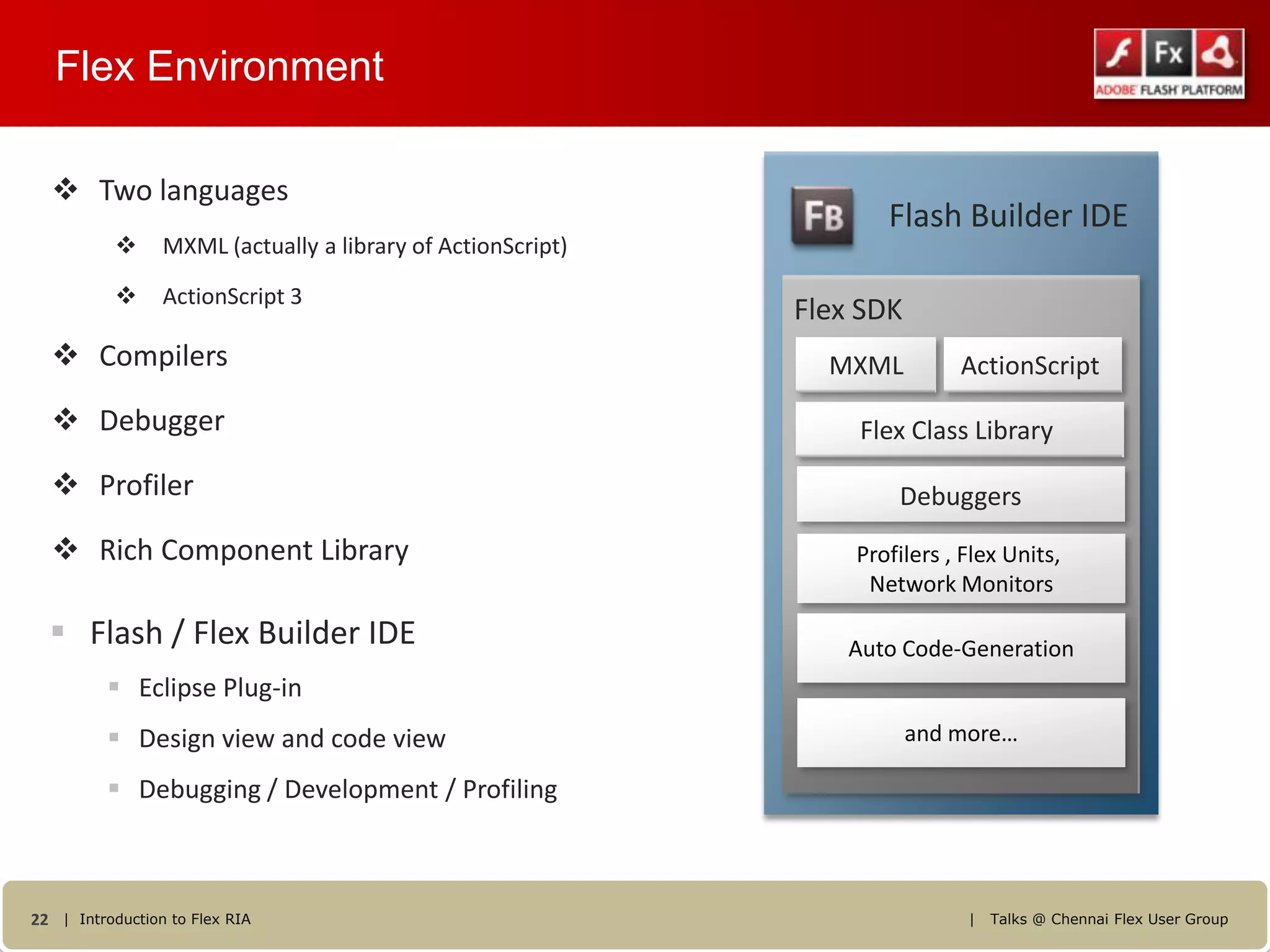Click the Profilers, Flex Units, Network Monitors box

960,568
